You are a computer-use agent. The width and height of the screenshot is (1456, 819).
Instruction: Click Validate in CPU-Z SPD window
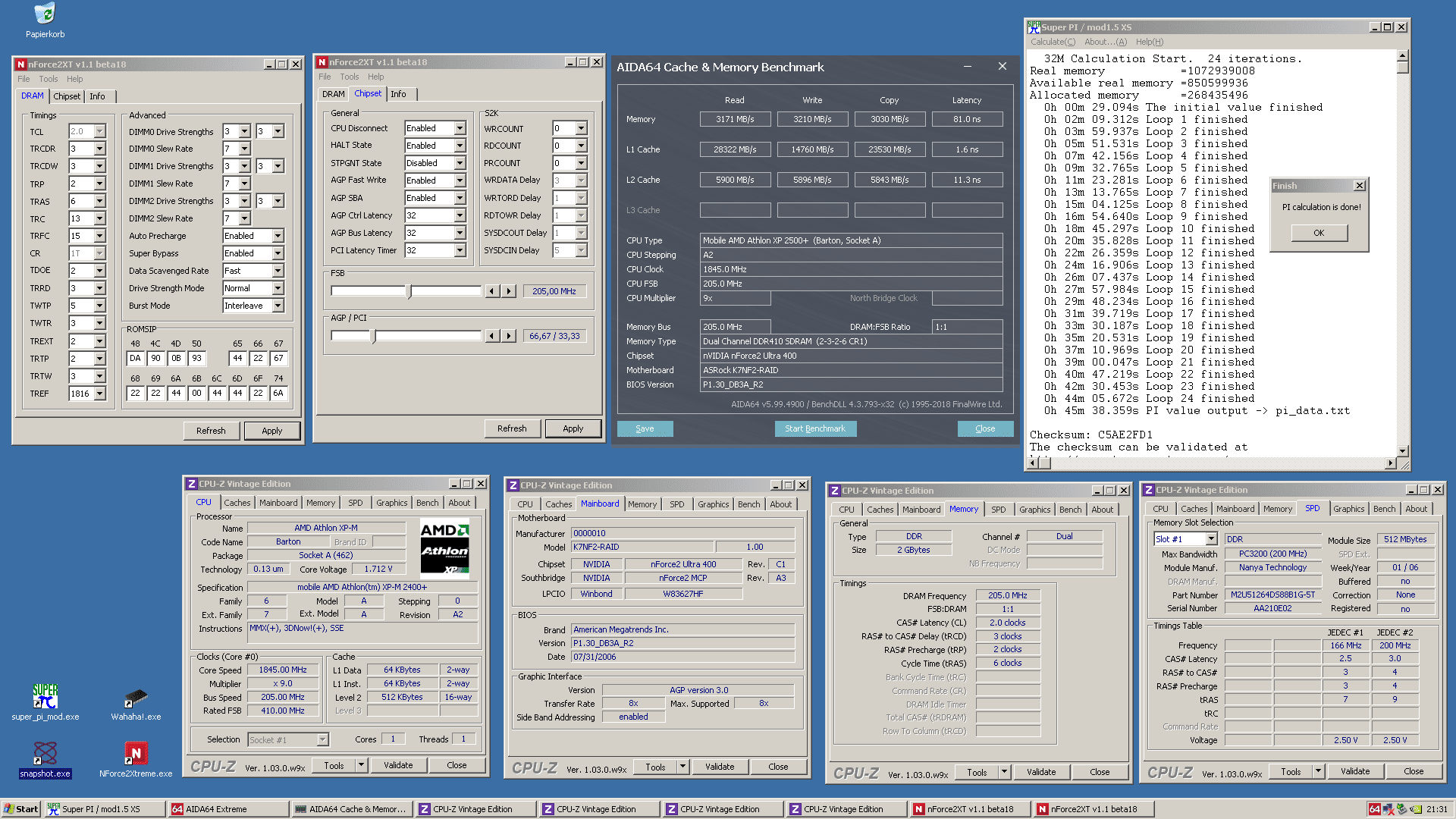[x=1355, y=771]
